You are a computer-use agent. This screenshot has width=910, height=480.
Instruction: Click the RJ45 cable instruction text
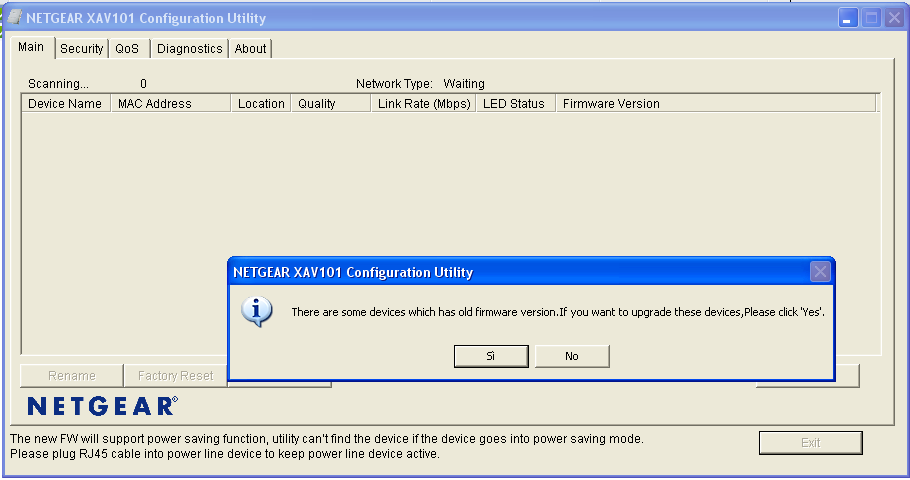(x=225, y=454)
